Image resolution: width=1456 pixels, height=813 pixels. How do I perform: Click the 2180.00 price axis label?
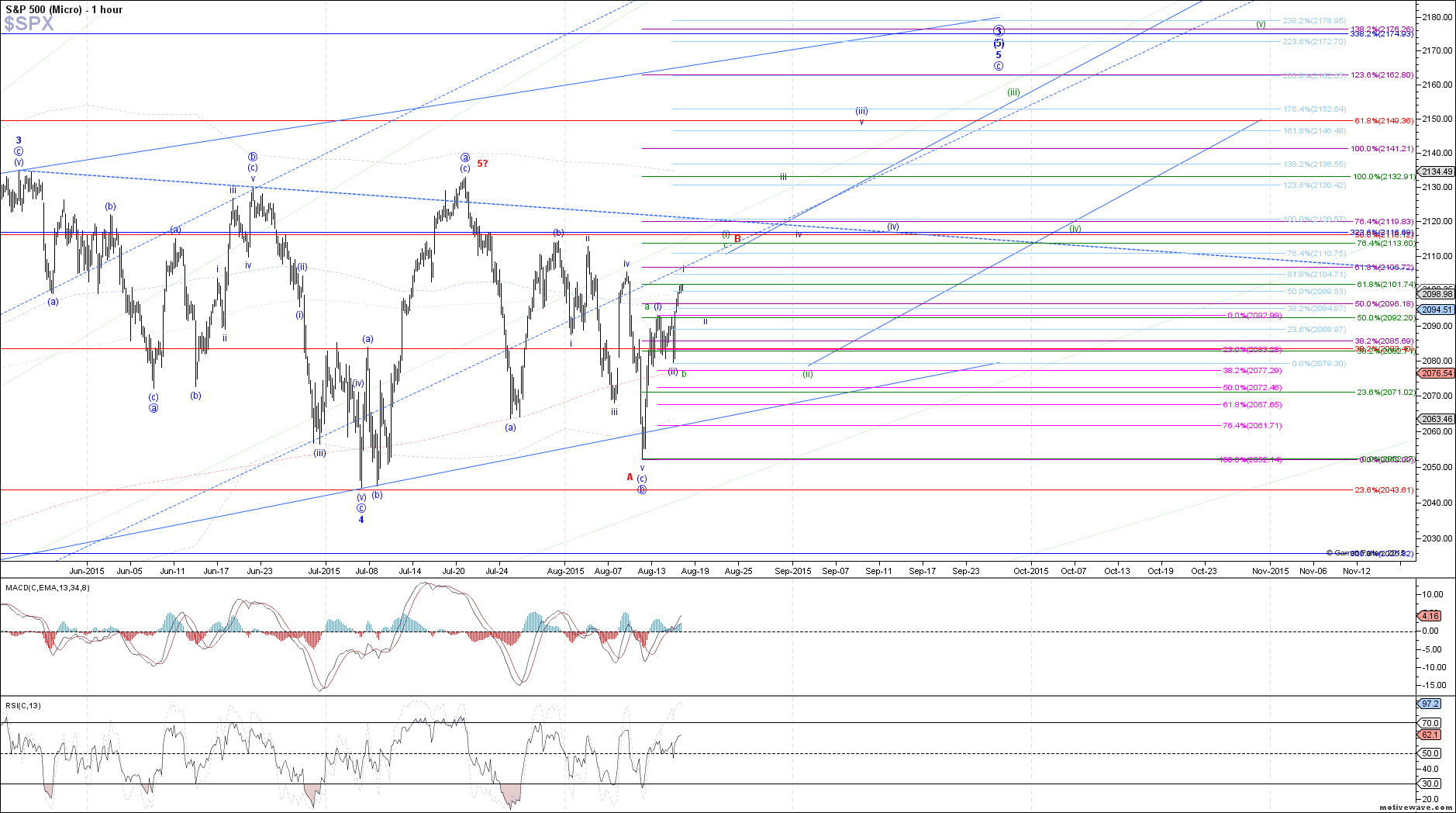[1437, 16]
